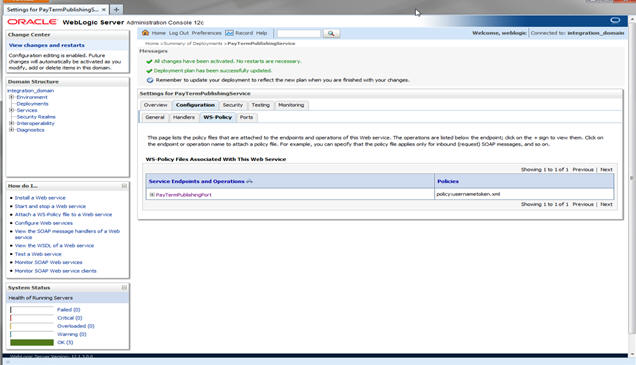
Task: Click Previous above the policy table
Action: coord(583,170)
